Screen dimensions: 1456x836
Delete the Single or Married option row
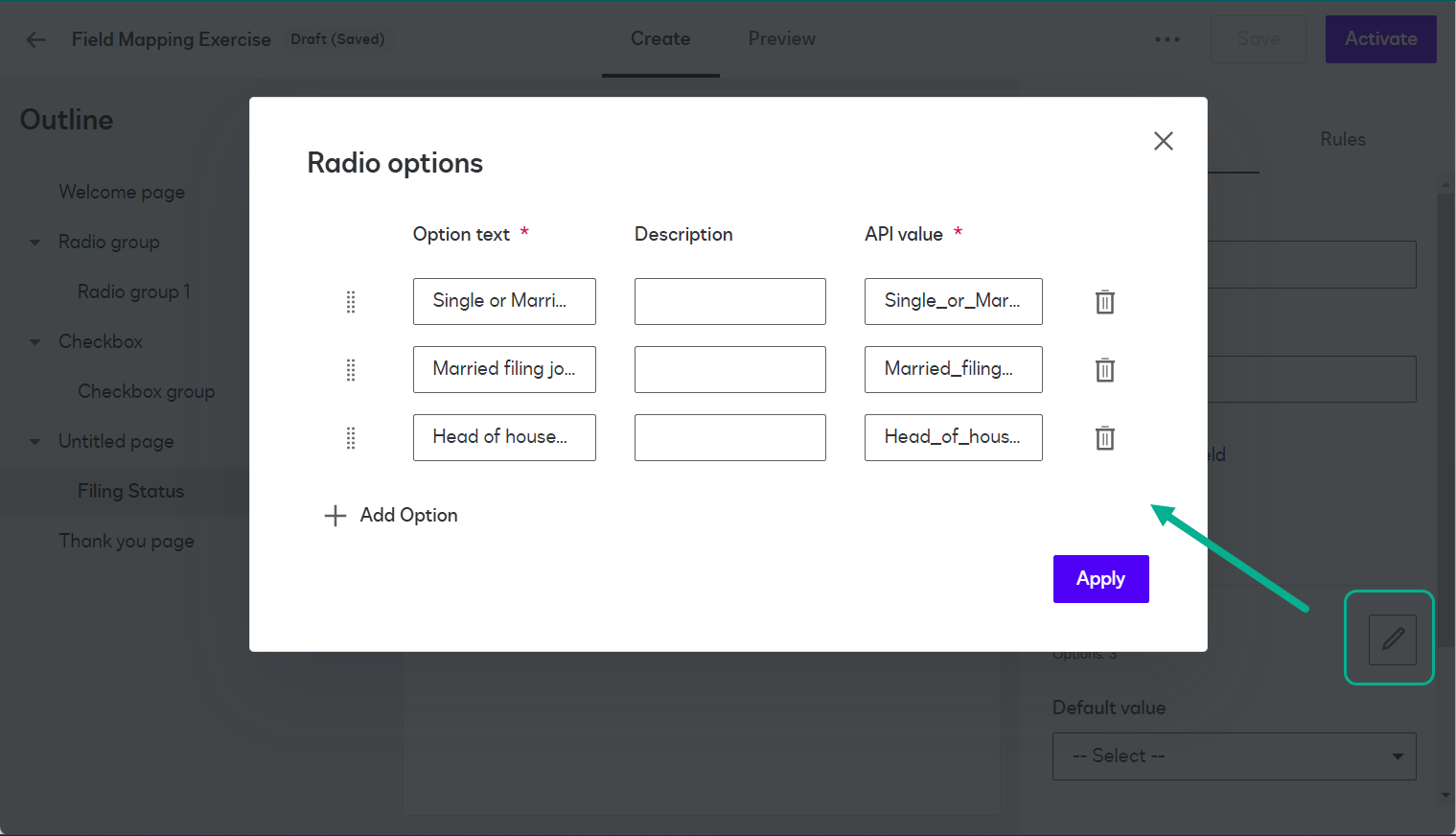click(1104, 301)
